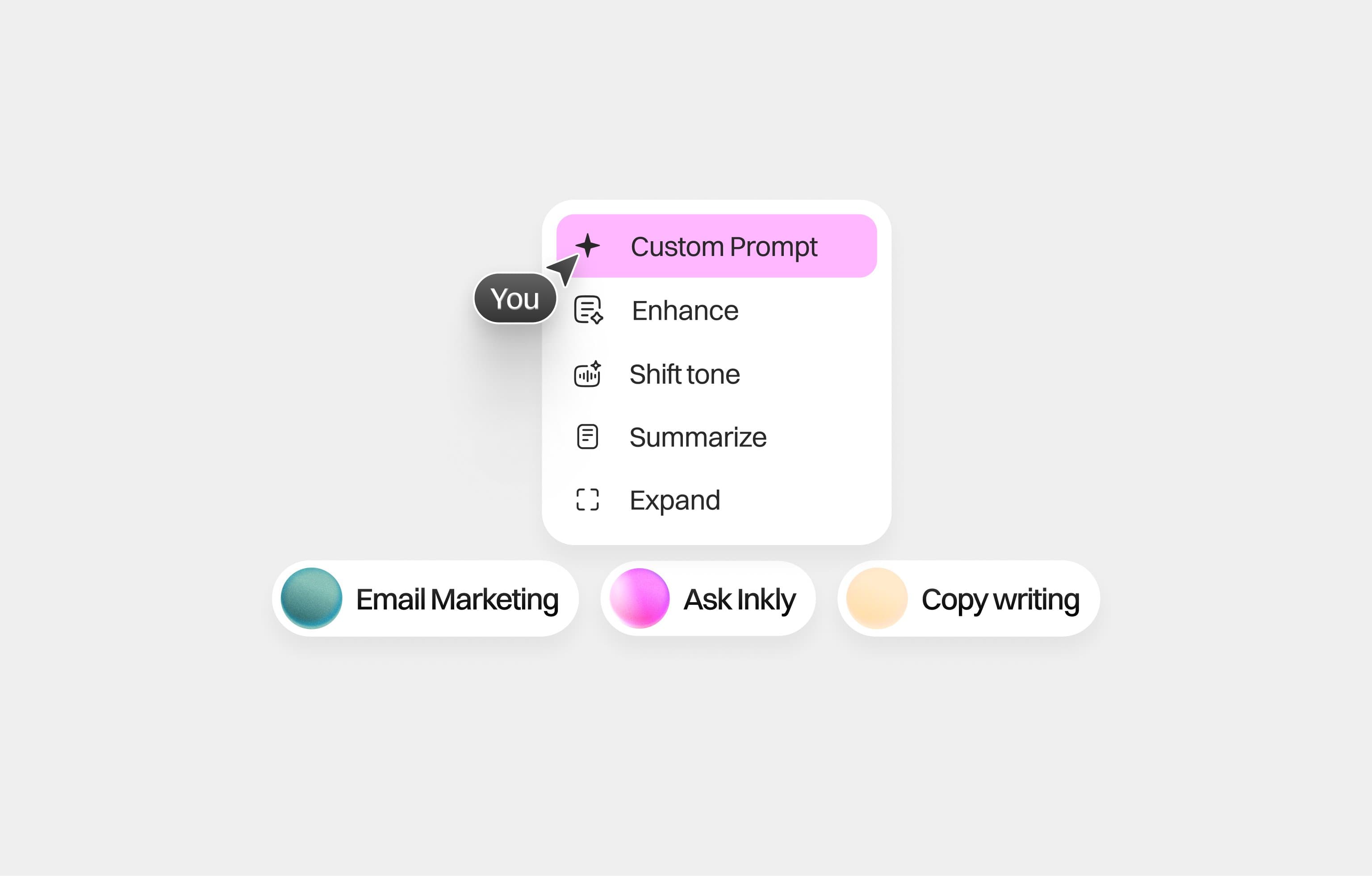Screen dimensions: 1372x876
Task: Click the Email Marketing text label
Action: 457,599
